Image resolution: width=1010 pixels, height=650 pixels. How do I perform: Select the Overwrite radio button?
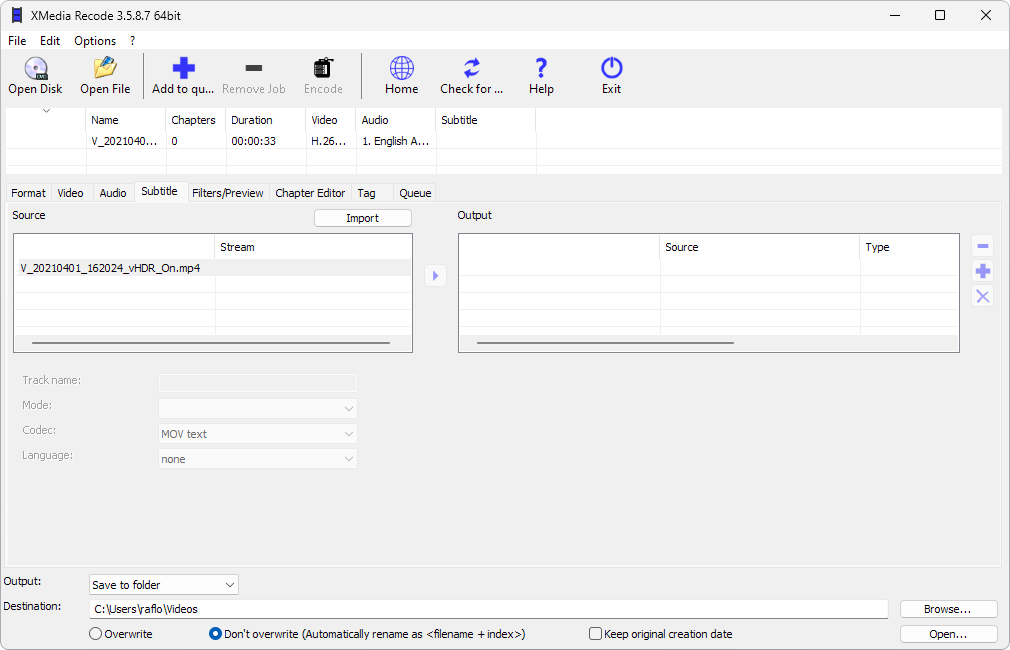click(x=96, y=634)
